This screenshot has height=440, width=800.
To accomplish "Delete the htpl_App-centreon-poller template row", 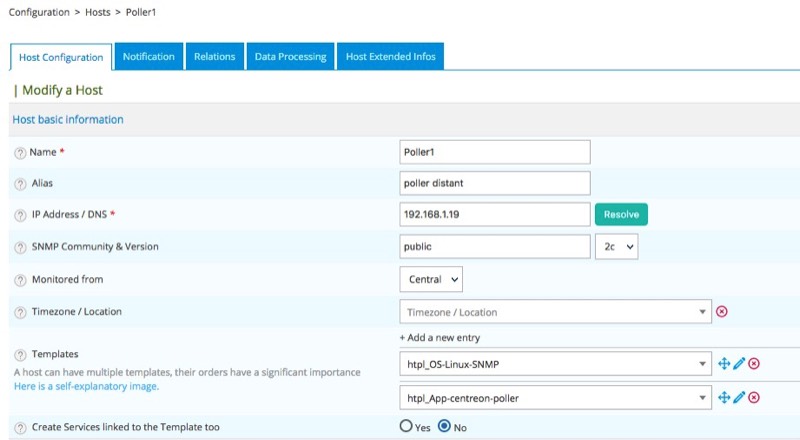I will pyautogui.click(x=754, y=398).
